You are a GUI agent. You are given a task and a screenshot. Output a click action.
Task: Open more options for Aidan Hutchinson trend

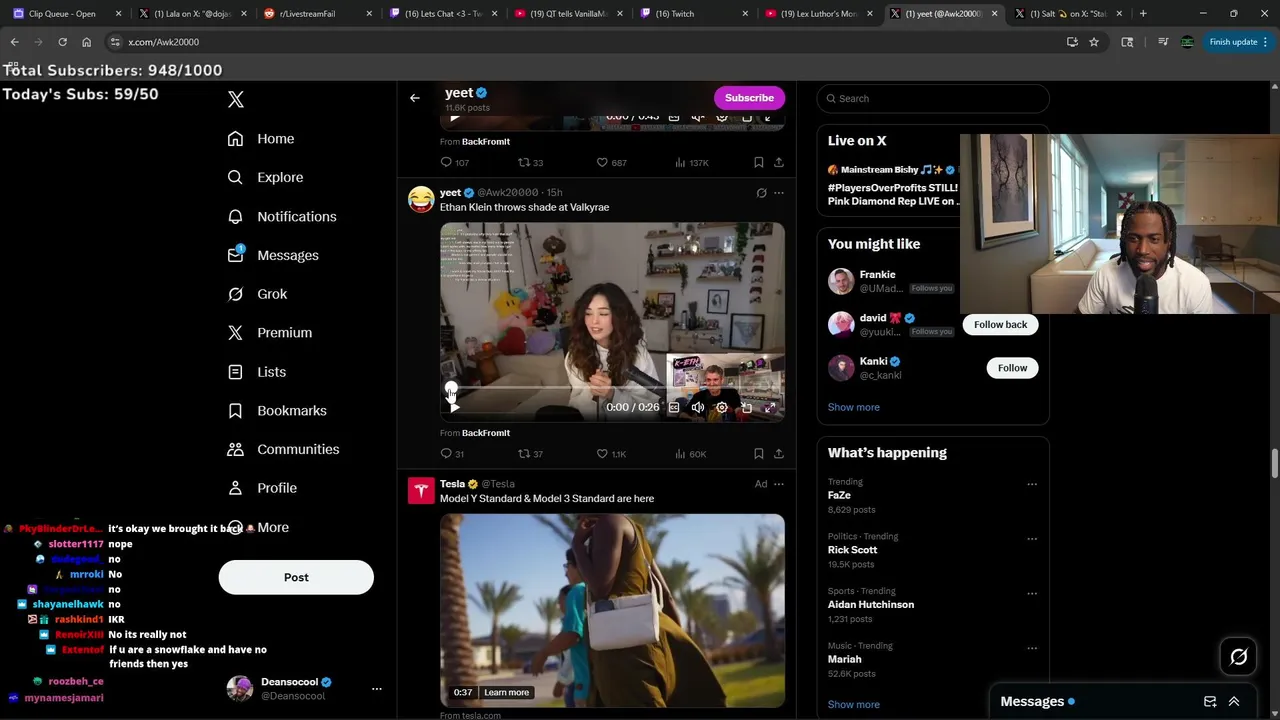click(x=1032, y=594)
